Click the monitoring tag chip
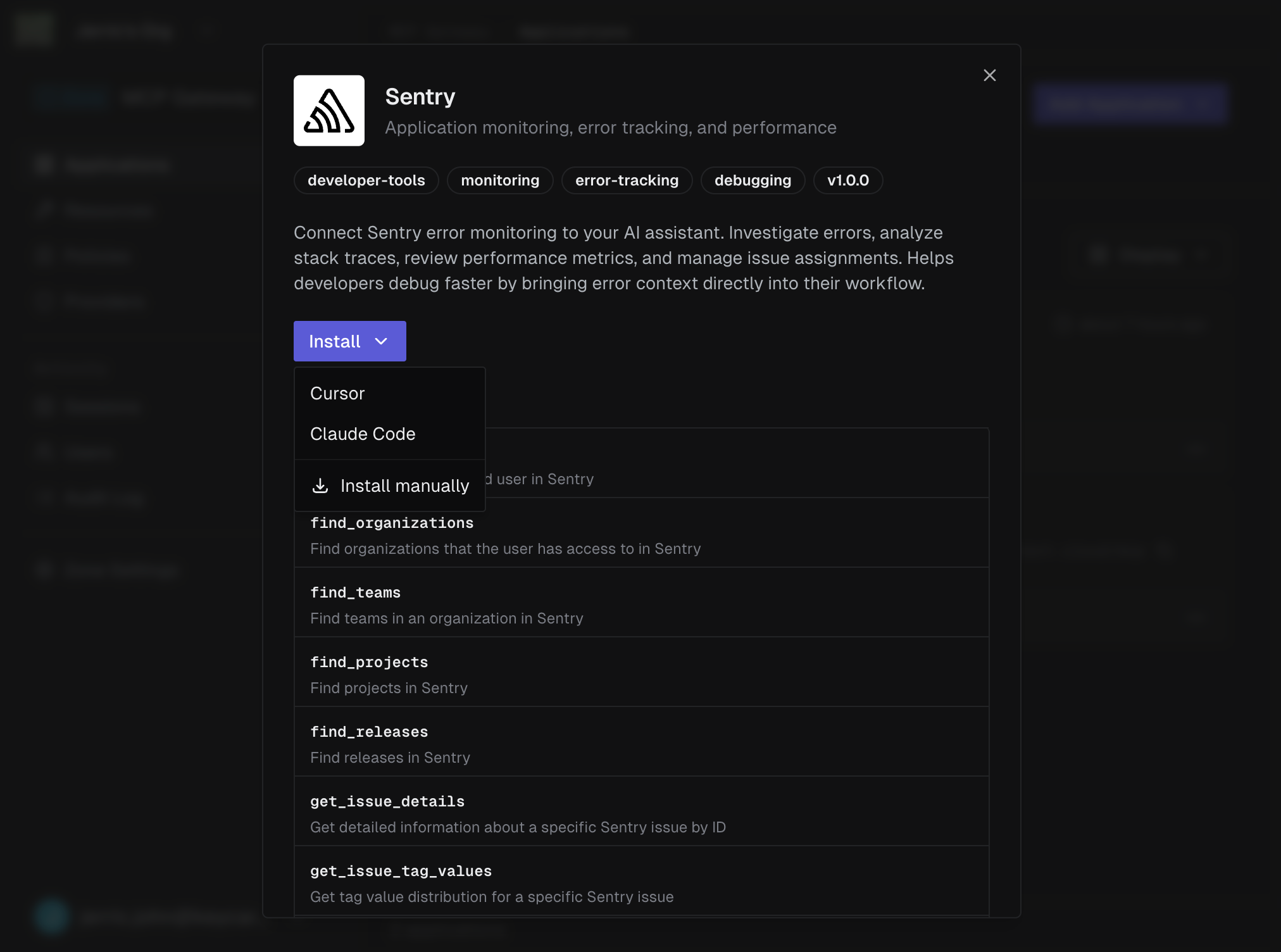Image resolution: width=1281 pixels, height=952 pixels. 499,180
